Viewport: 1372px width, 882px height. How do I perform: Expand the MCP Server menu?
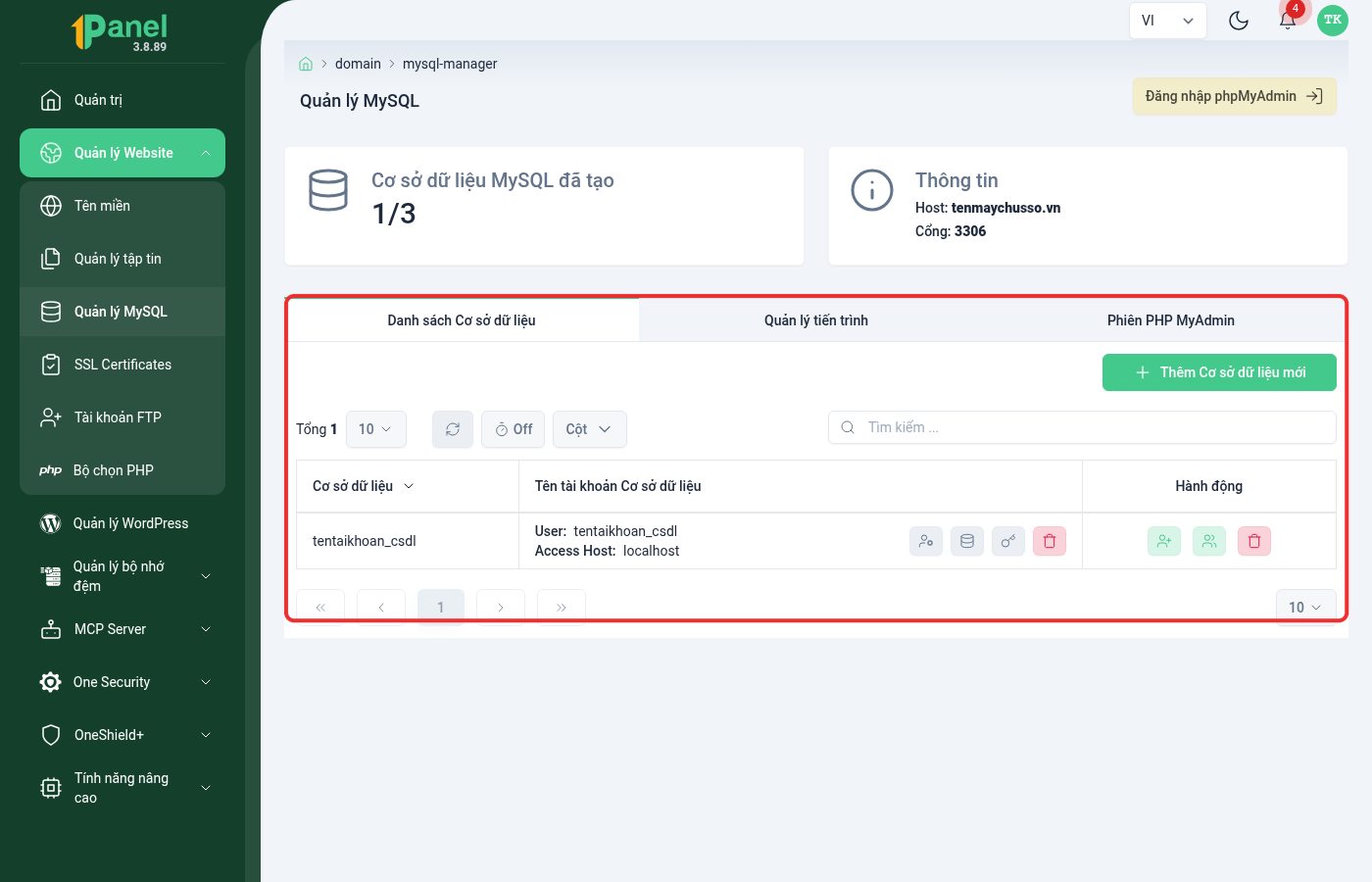coord(122,629)
